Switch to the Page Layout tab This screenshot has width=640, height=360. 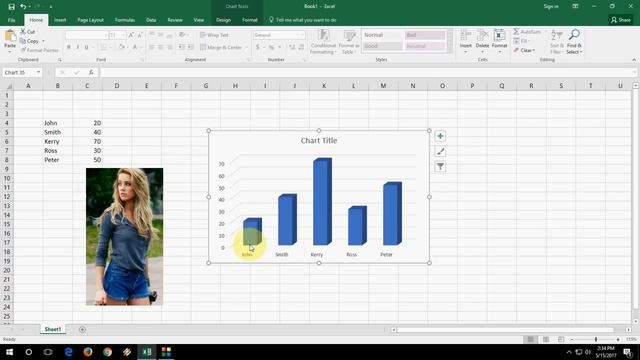90,20
